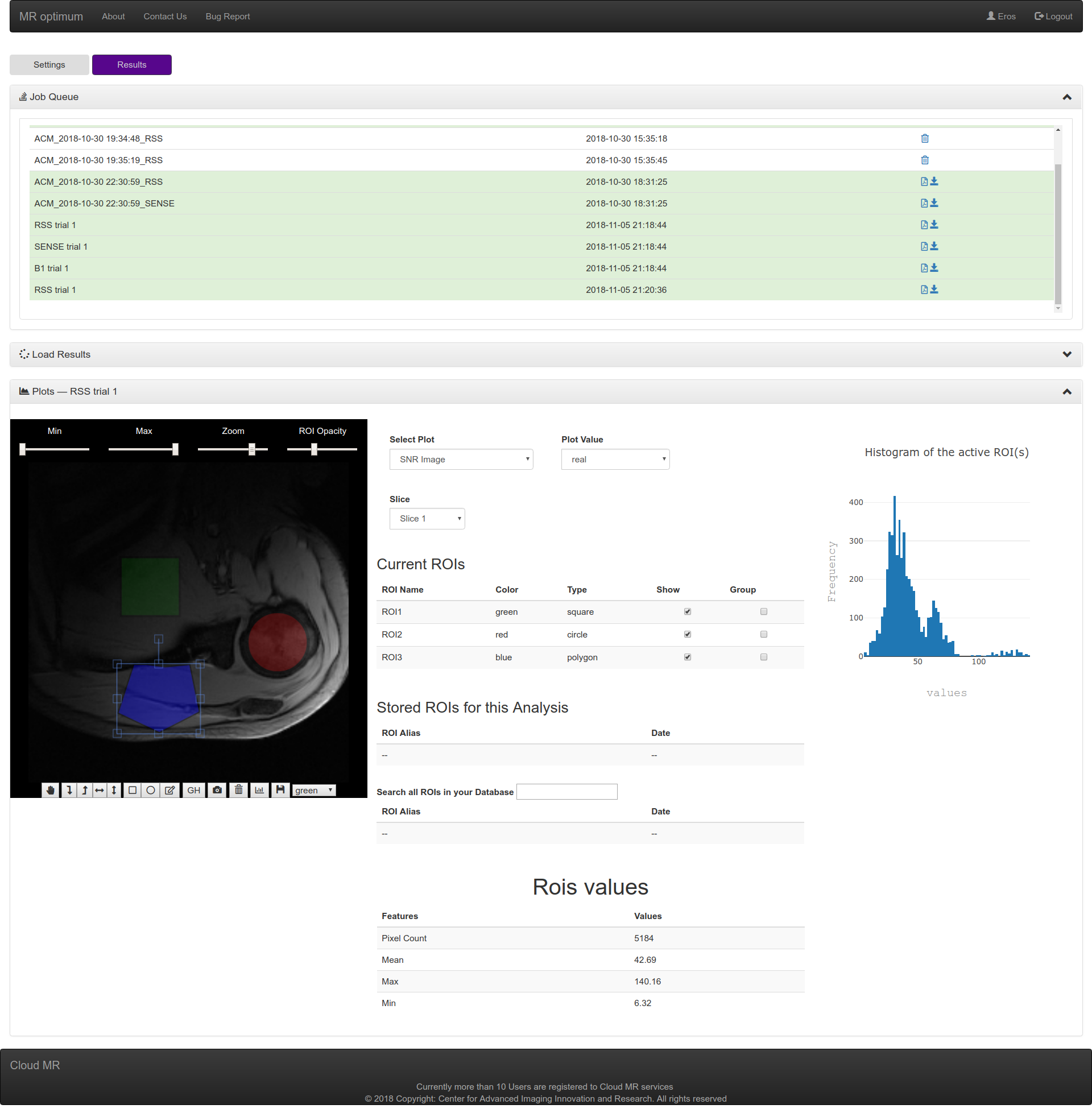Click the floppy disk save icon
1092x1117 pixels.
pos(280,790)
